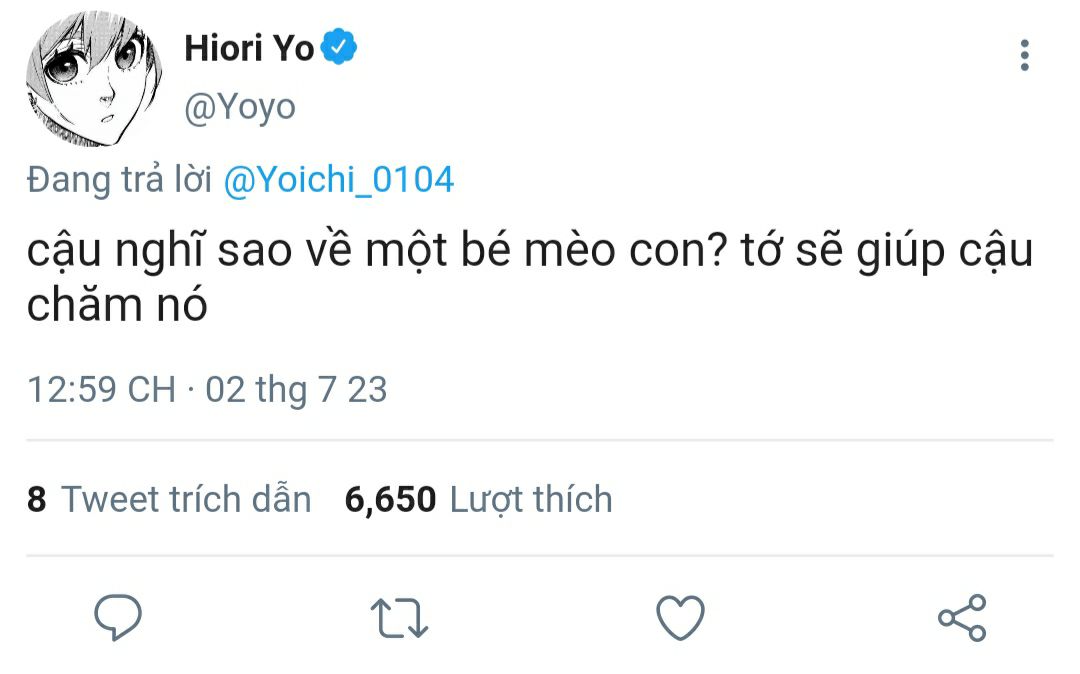1080x674 pixels.
Task: Like the tweet with the heart icon
Action: click(681, 617)
